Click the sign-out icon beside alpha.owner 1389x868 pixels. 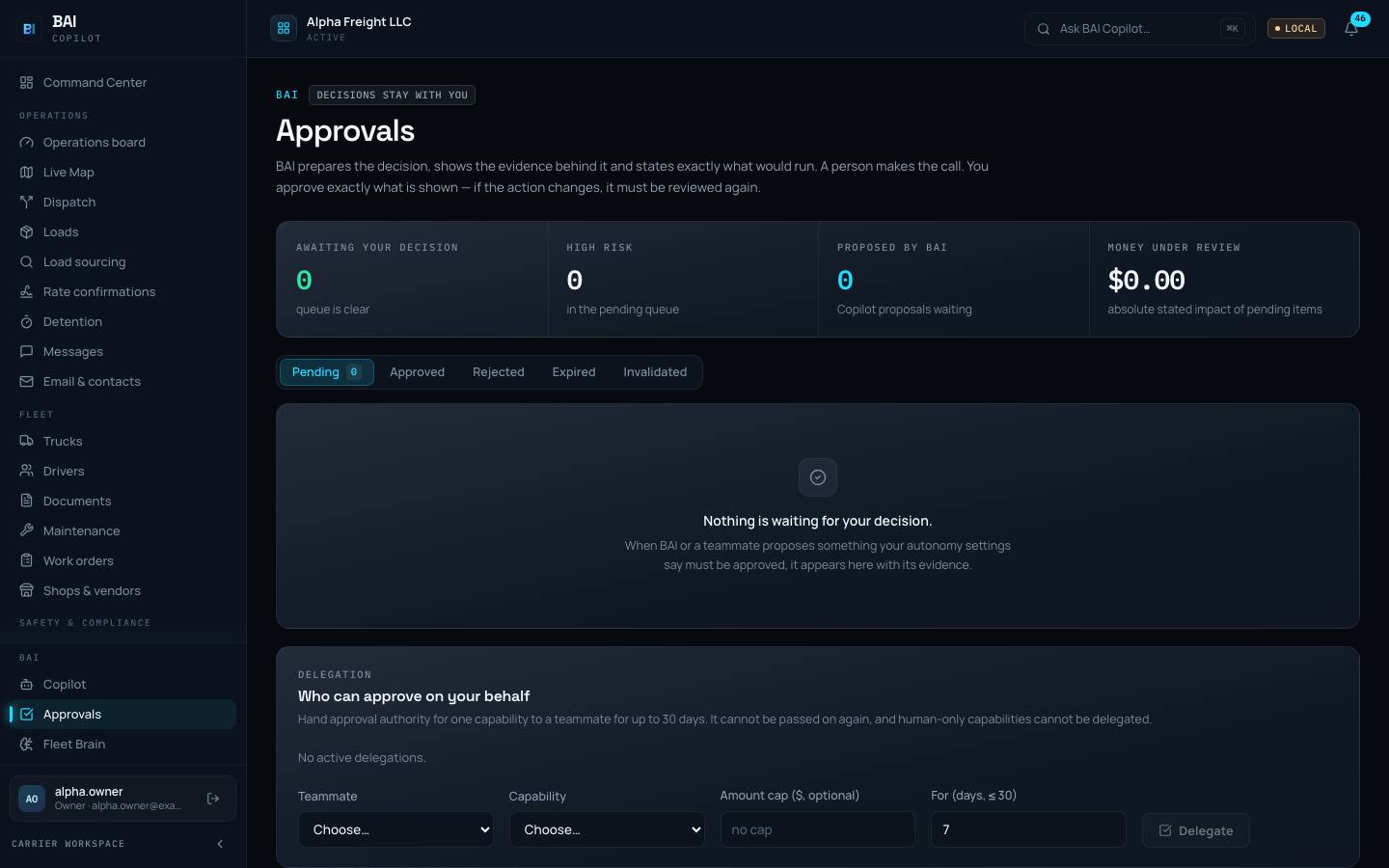tap(213, 799)
